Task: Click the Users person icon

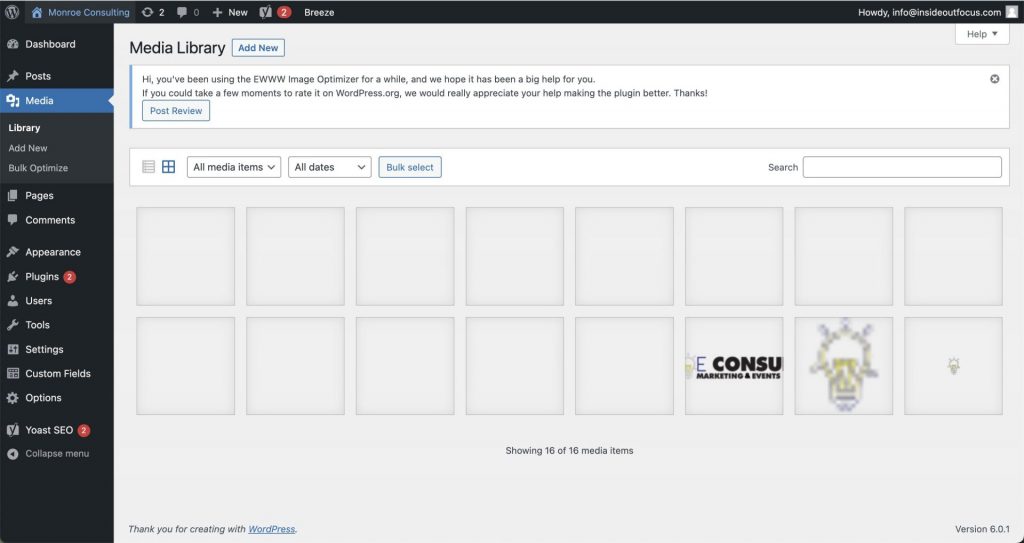Action: pyautogui.click(x=12, y=301)
